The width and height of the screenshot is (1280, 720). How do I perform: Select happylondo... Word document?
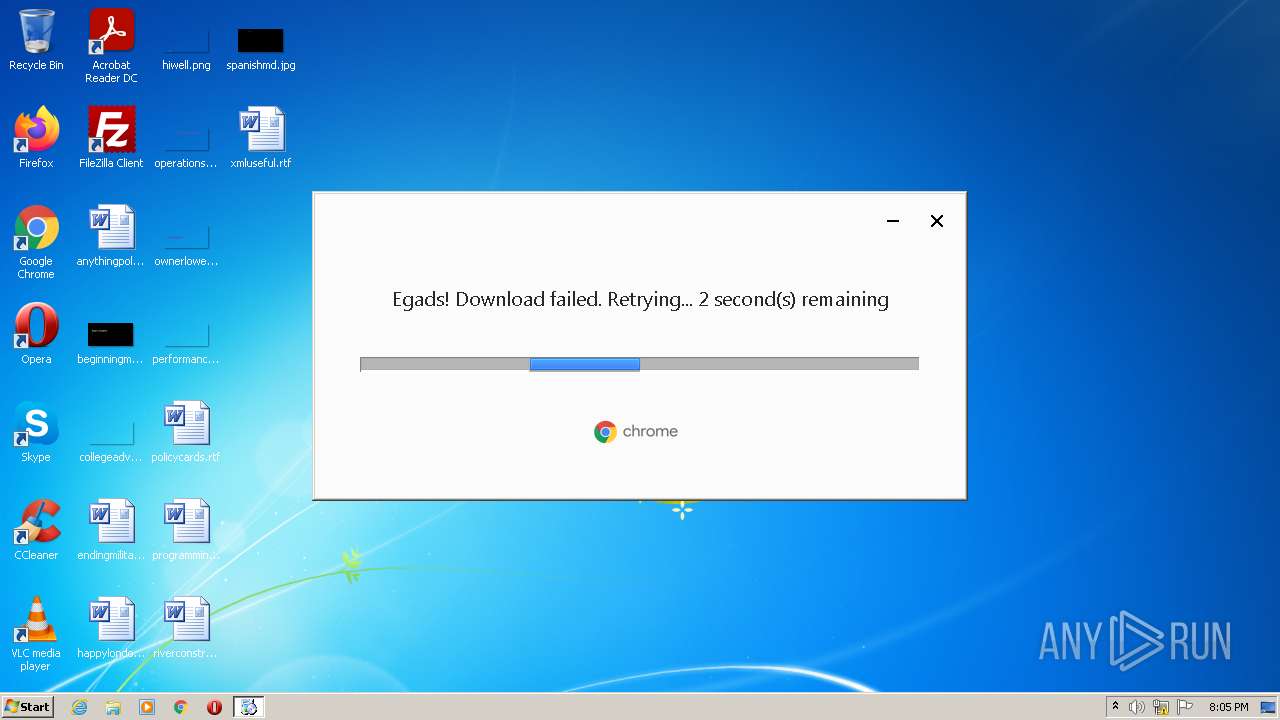pos(111,628)
